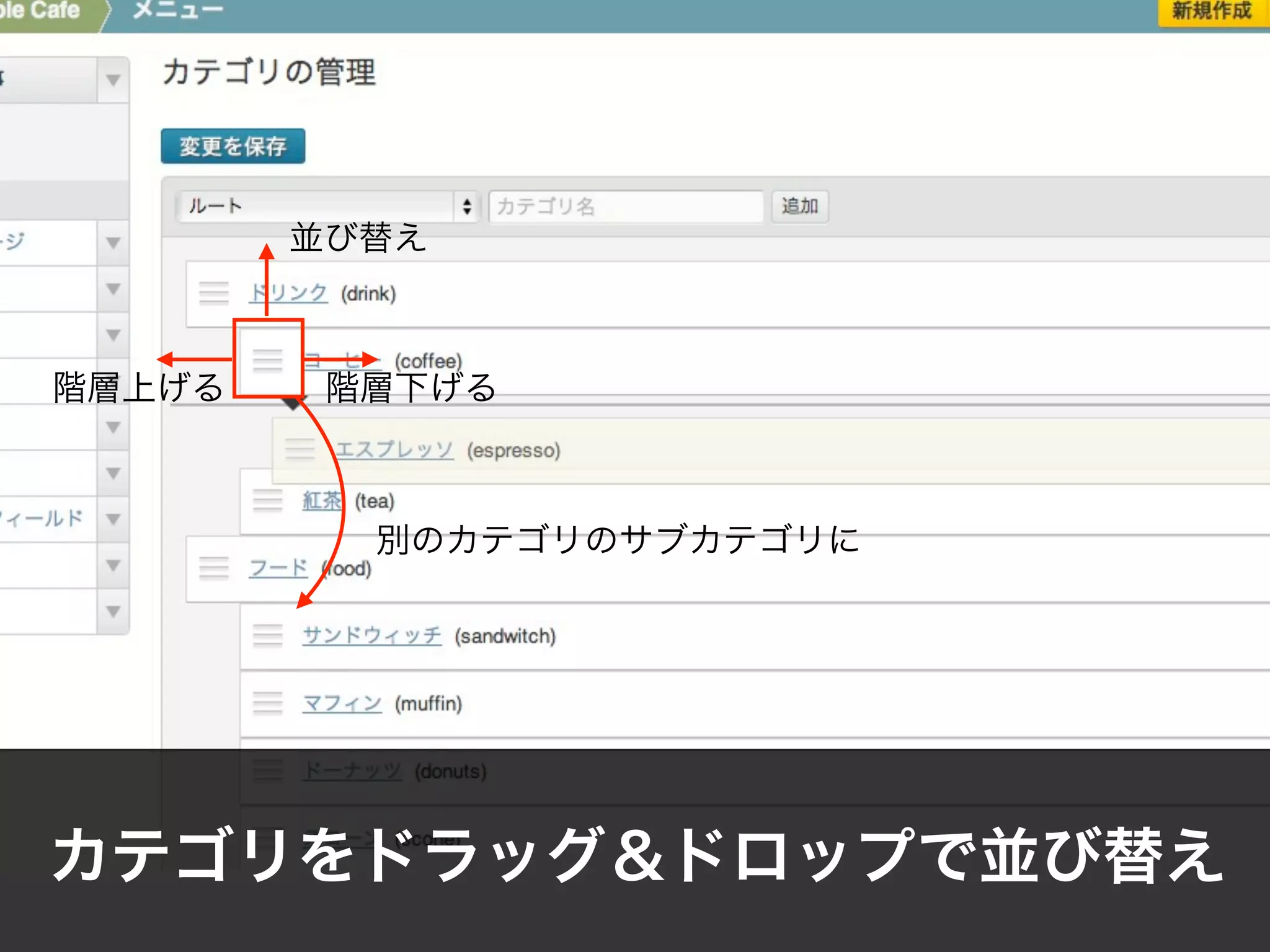Click the drag handle next to サンドウィッチ
The width and height of the screenshot is (1270, 952).
coord(267,635)
